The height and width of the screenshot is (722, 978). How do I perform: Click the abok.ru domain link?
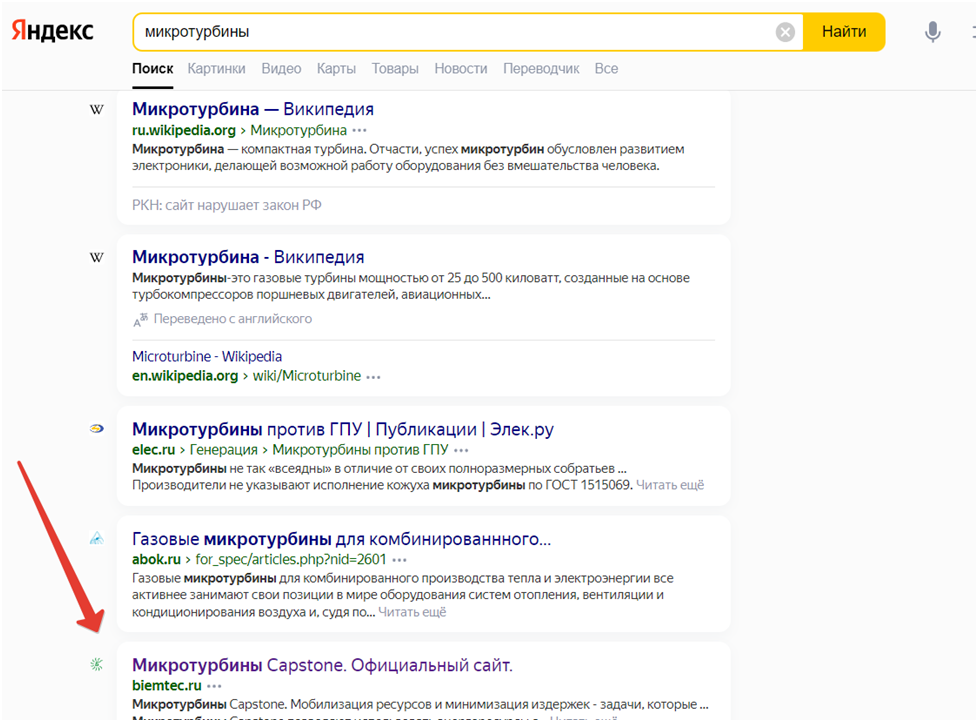point(156,559)
